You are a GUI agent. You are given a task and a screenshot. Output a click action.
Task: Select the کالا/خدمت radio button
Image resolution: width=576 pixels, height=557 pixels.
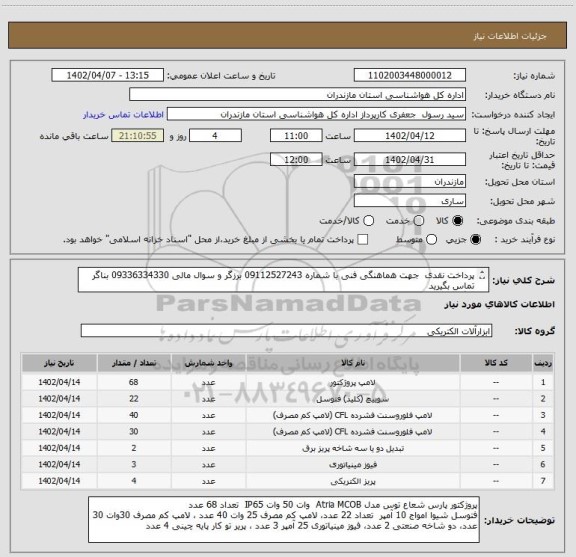point(368,221)
